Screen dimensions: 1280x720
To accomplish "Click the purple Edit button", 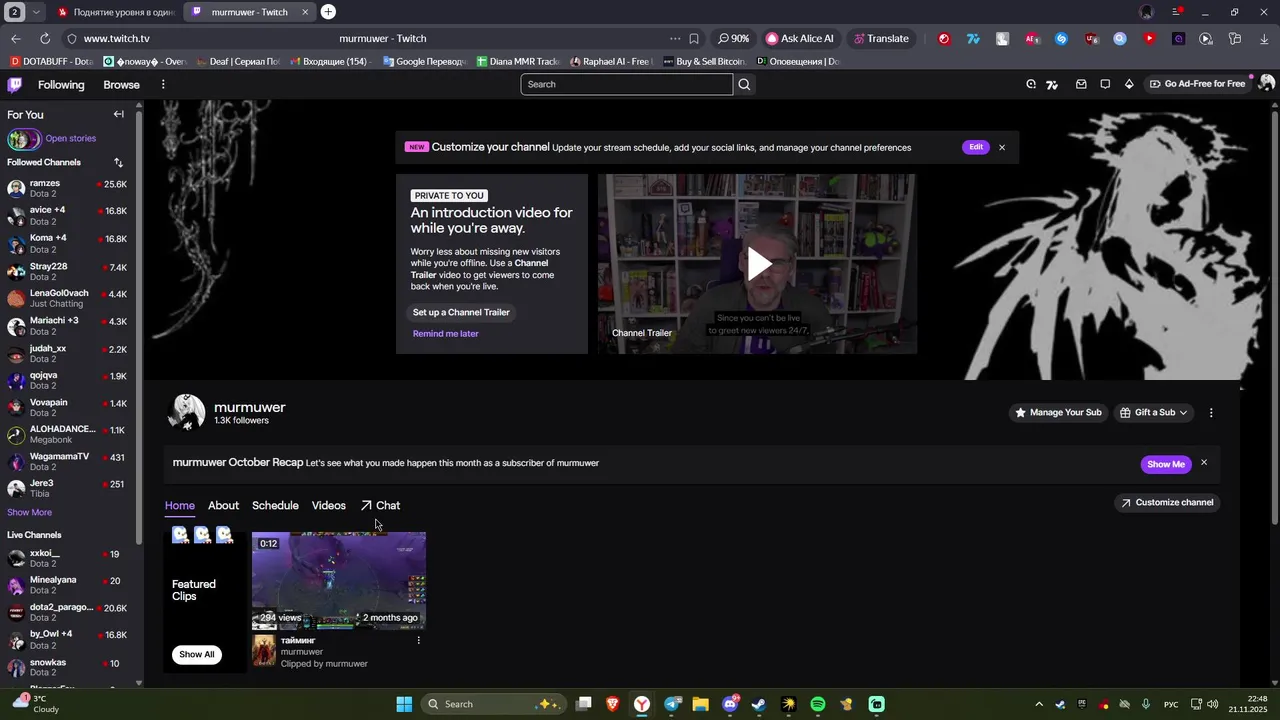I will (976, 147).
